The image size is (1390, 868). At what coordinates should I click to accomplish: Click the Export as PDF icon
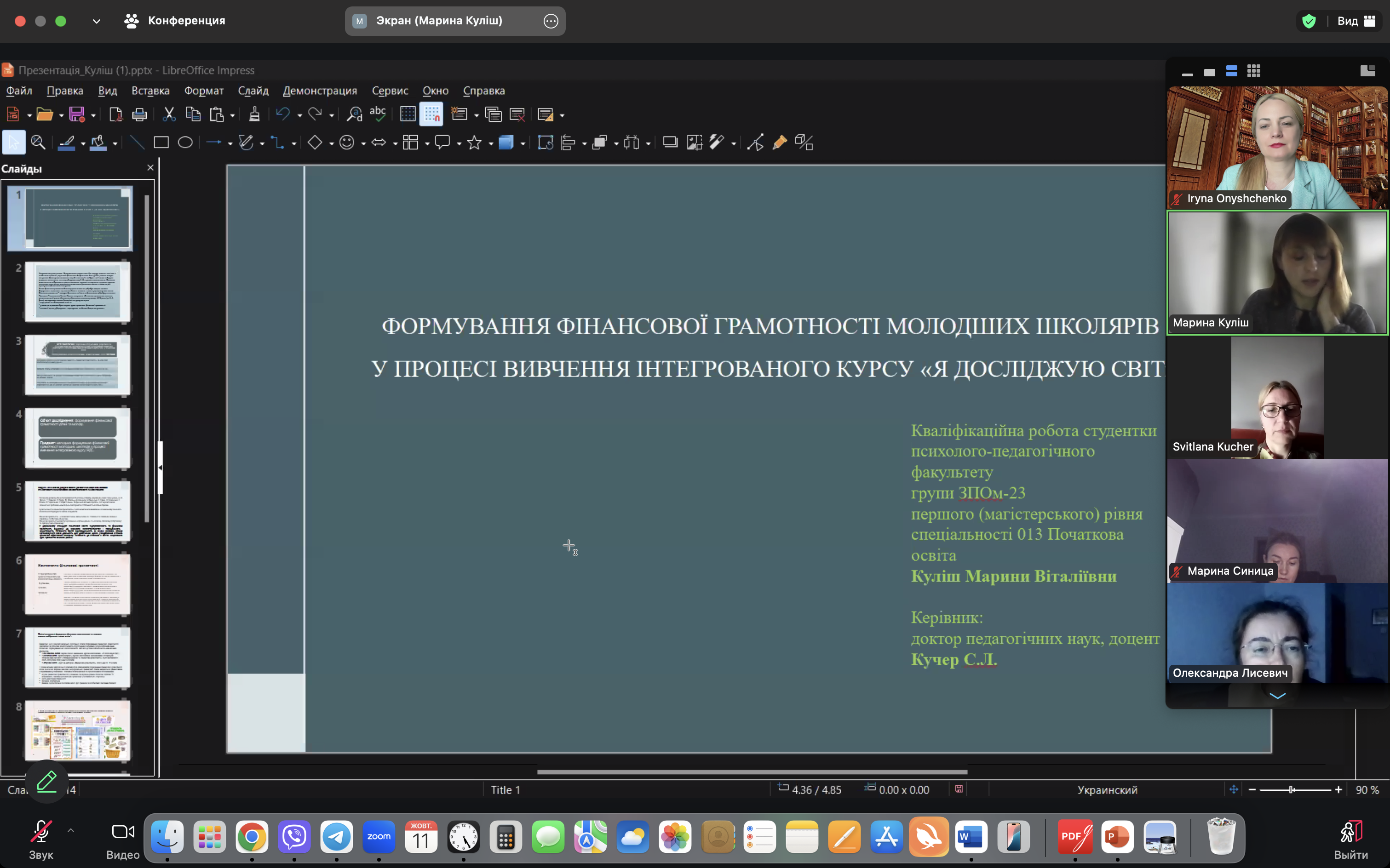pyautogui.click(x=115, y=114)
